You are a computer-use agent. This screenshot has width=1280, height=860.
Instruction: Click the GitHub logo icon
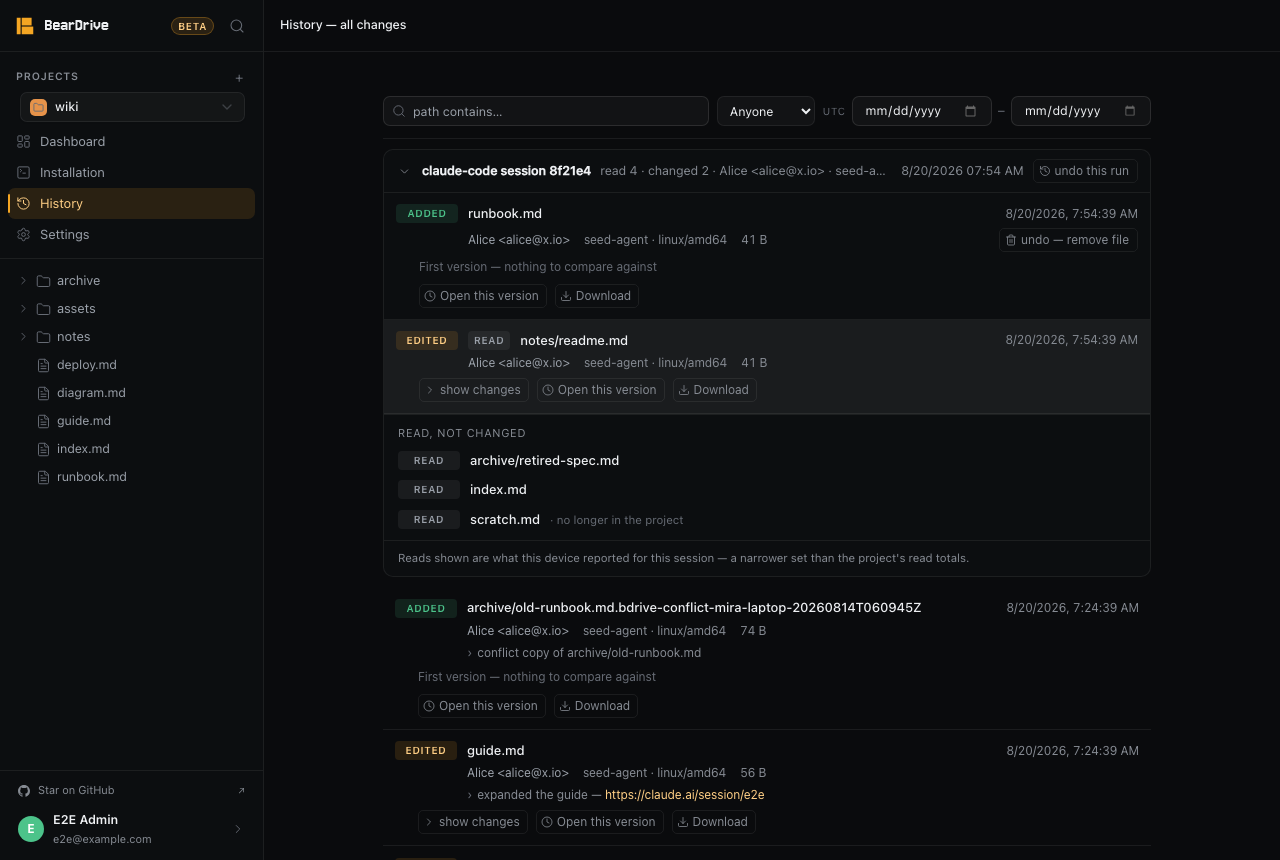point(24,791)
